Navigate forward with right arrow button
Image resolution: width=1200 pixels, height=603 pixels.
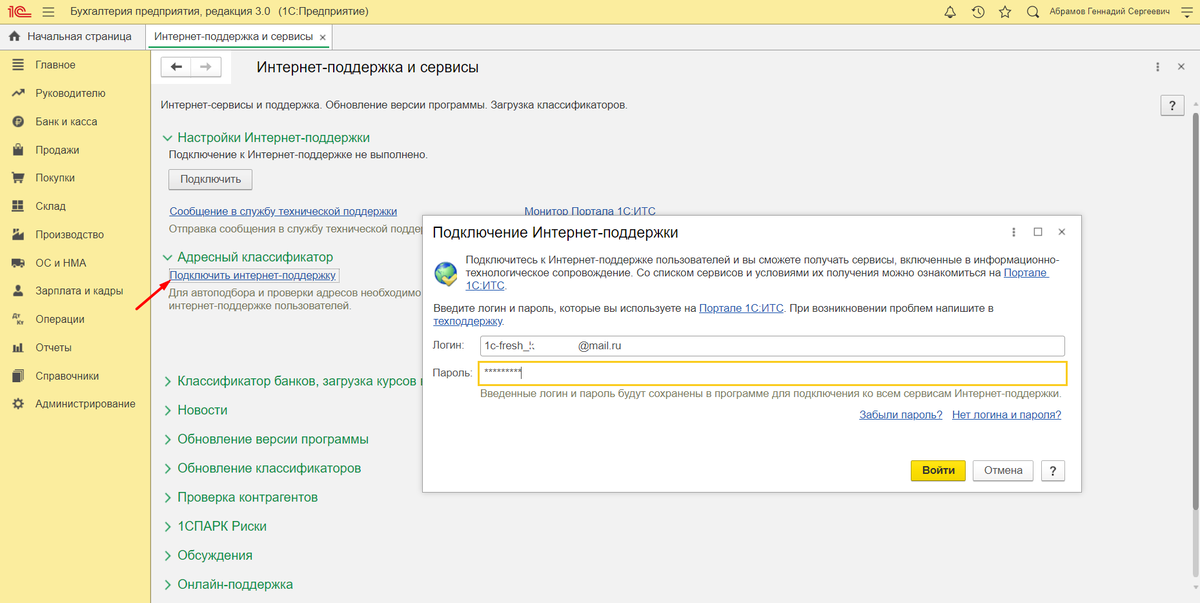pos(205,67)
